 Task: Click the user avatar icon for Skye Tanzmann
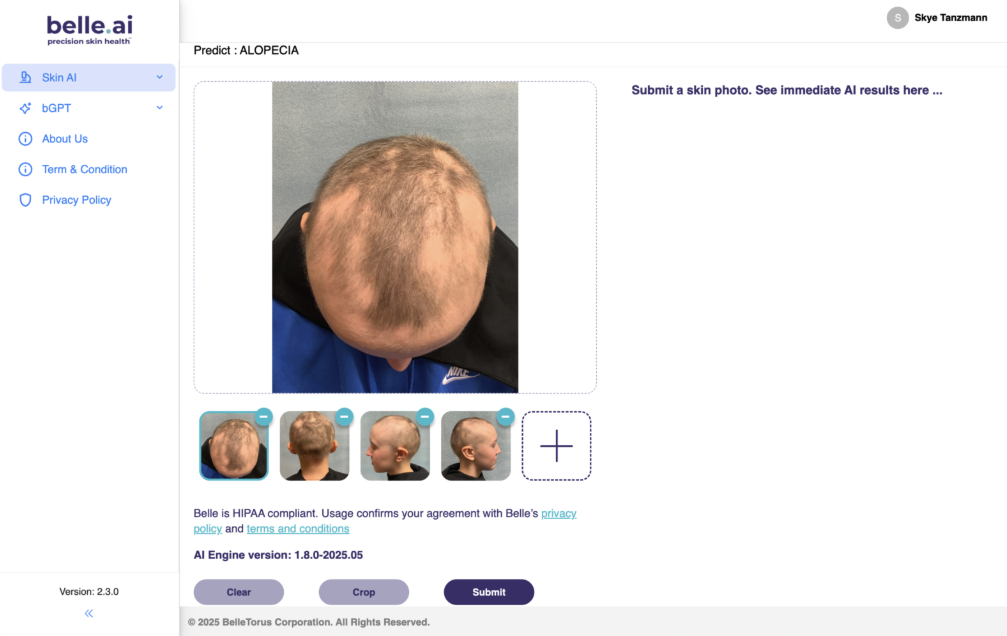click(x=897, y=18)
